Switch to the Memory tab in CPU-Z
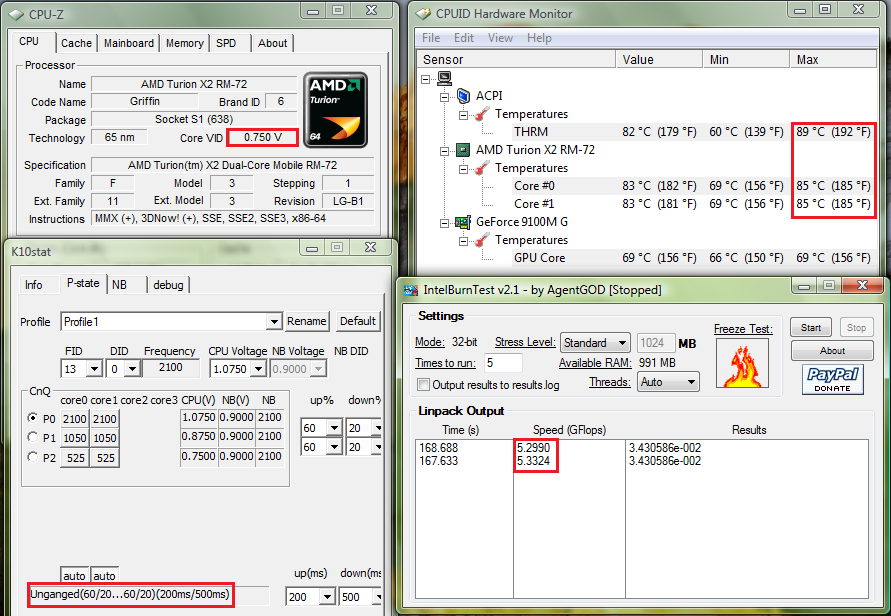Image resolution: width=891 pixels, height=616 pixels. click(185, 43)
